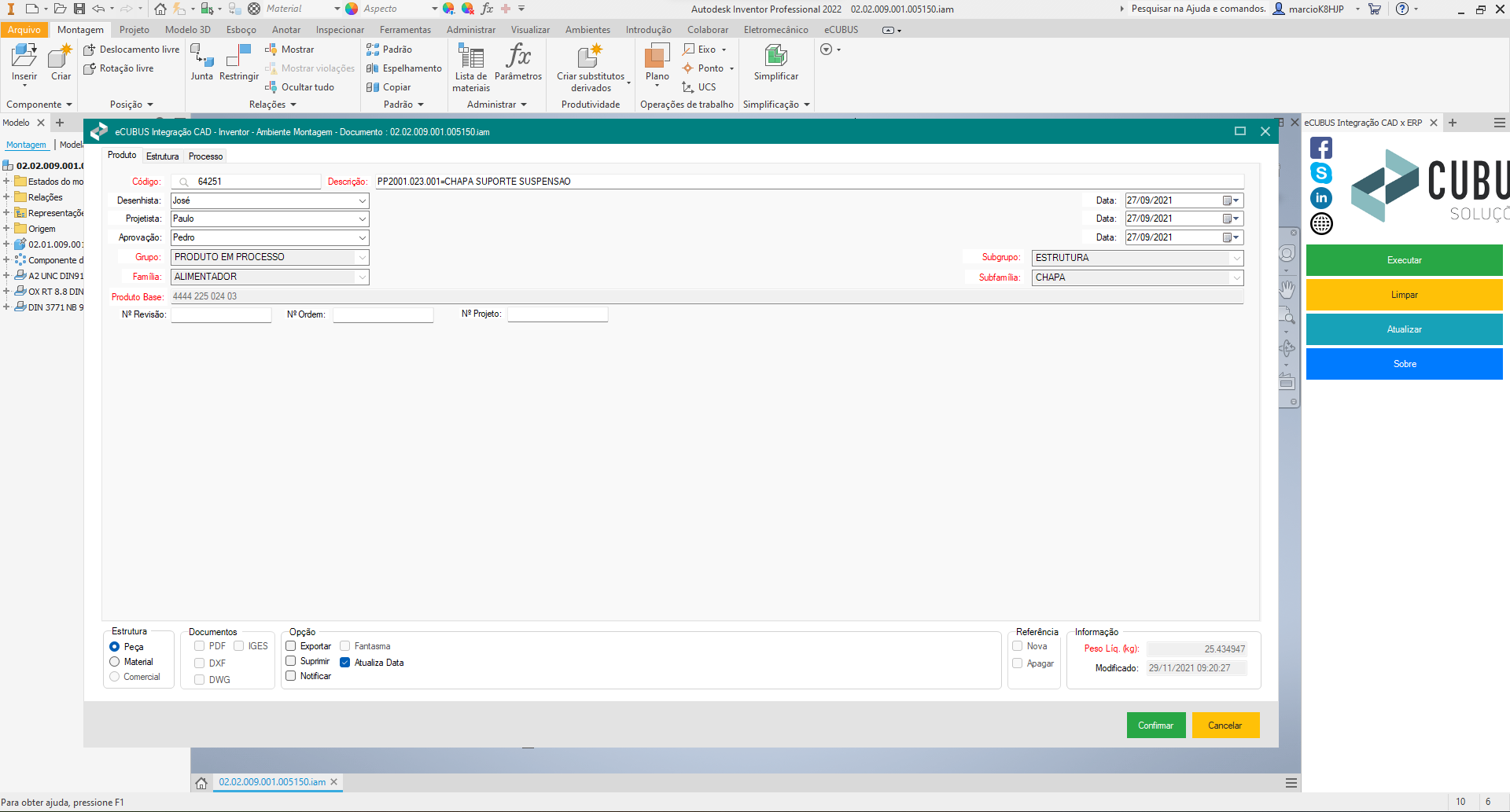The image size is (1510, 812).
Task: Open the eCUBUS ribbon tab
Action: click(x=841, y=30)
